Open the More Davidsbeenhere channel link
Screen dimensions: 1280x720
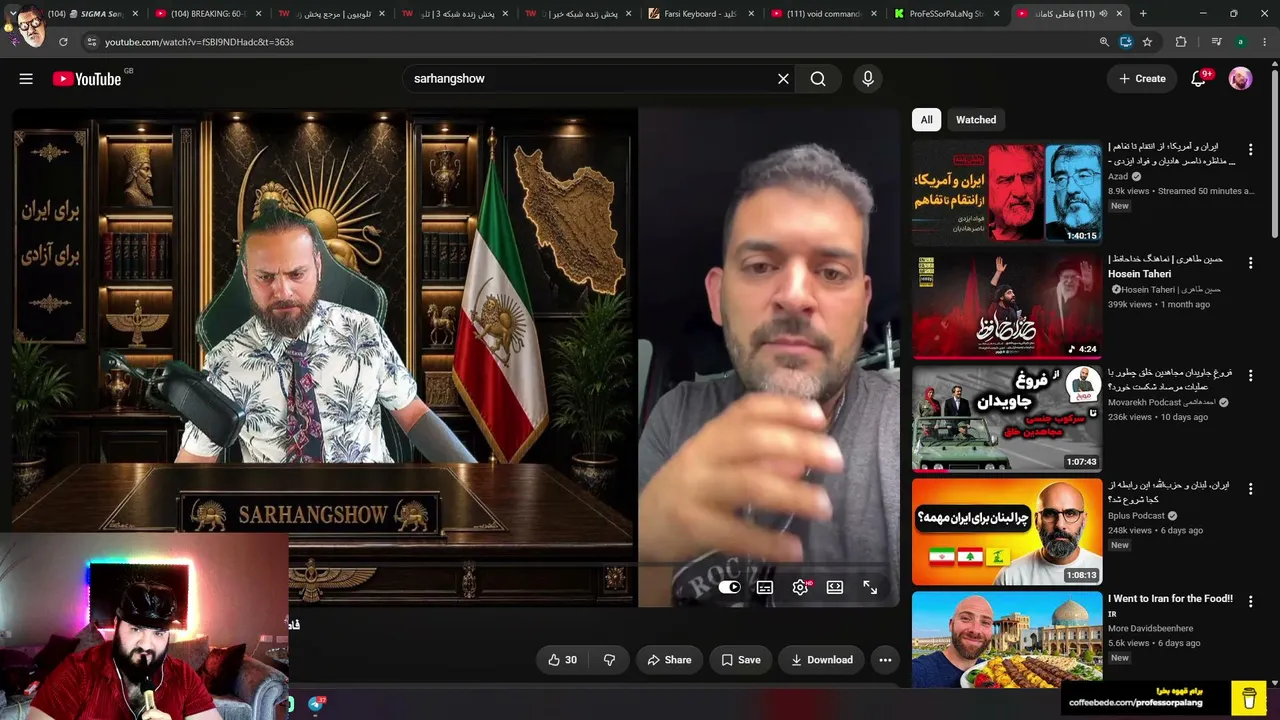coord(1150,629)
